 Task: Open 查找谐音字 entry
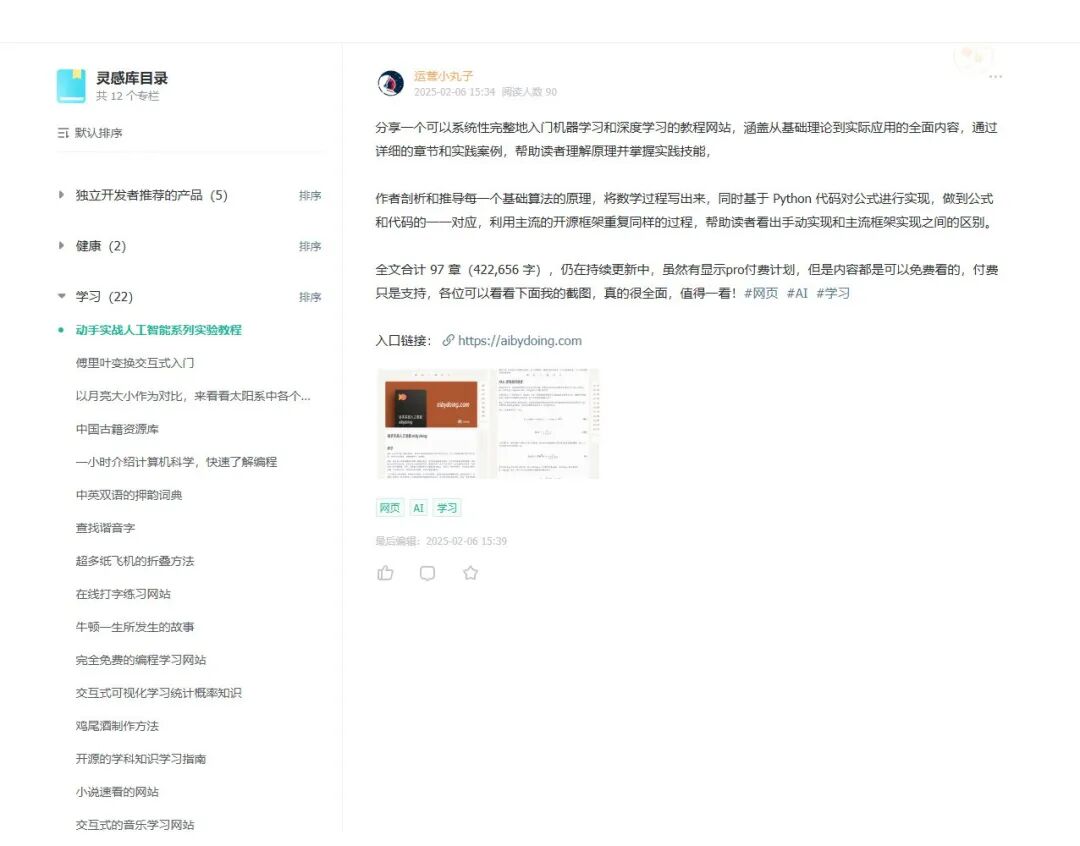pos(105,528)
